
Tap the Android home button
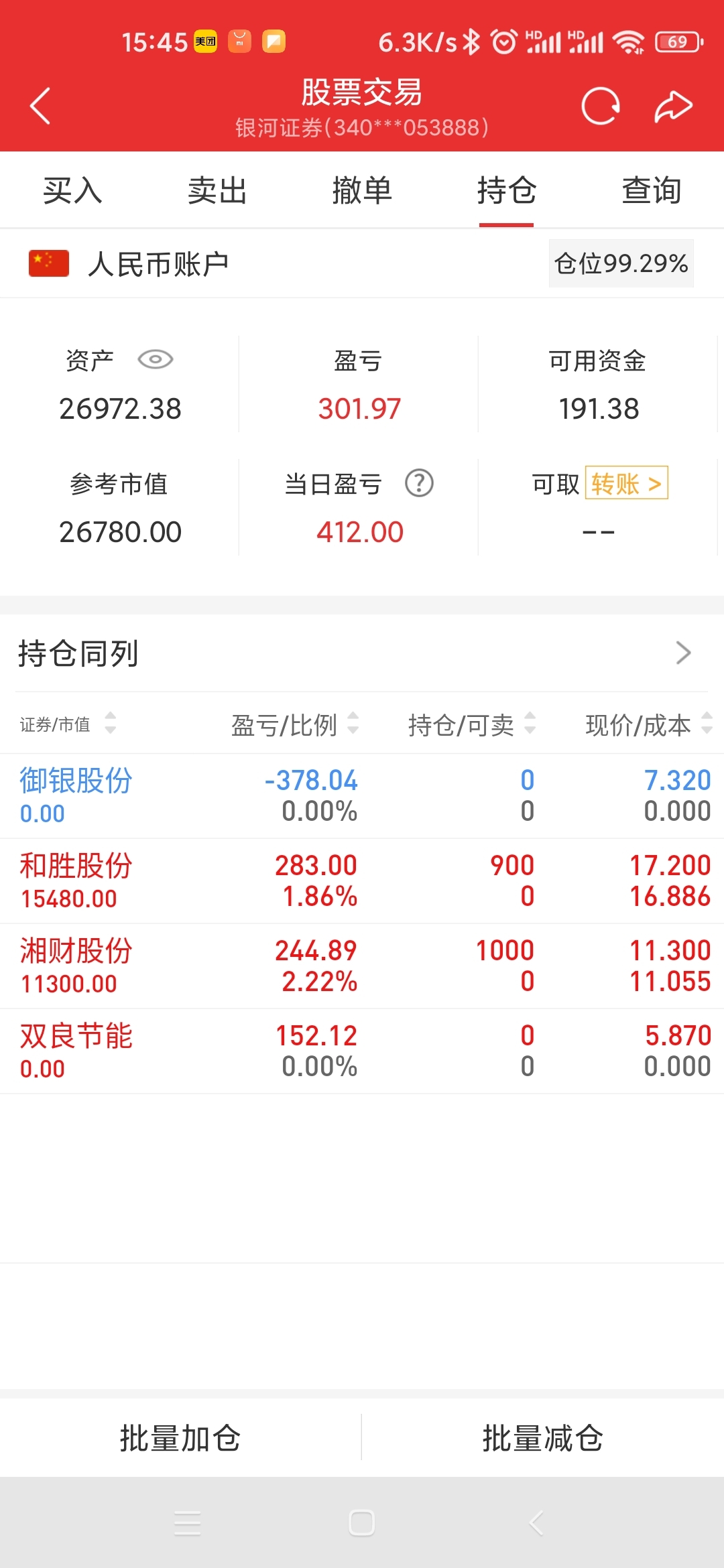[362, 1523]
